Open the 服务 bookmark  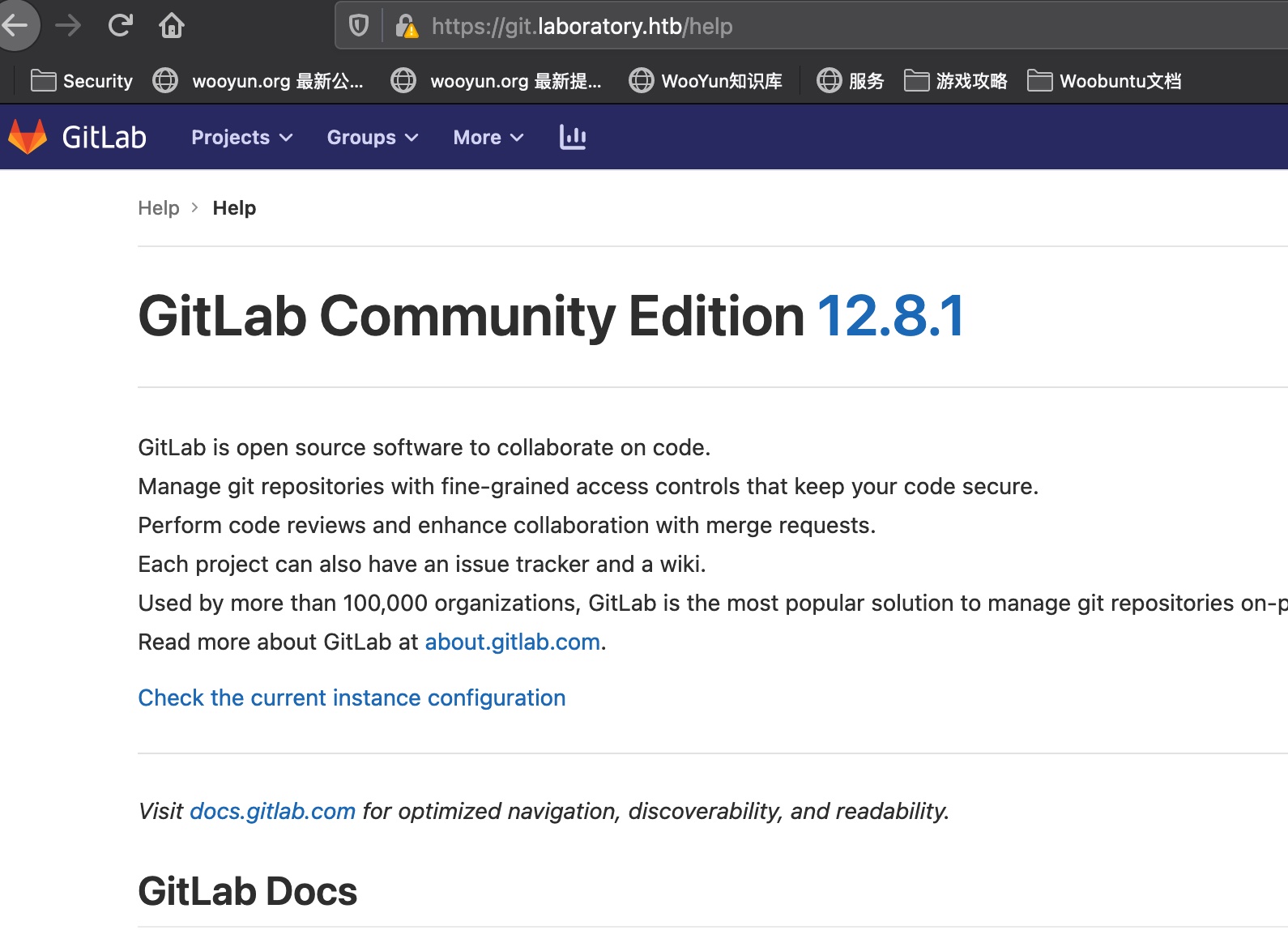point(851,81)
